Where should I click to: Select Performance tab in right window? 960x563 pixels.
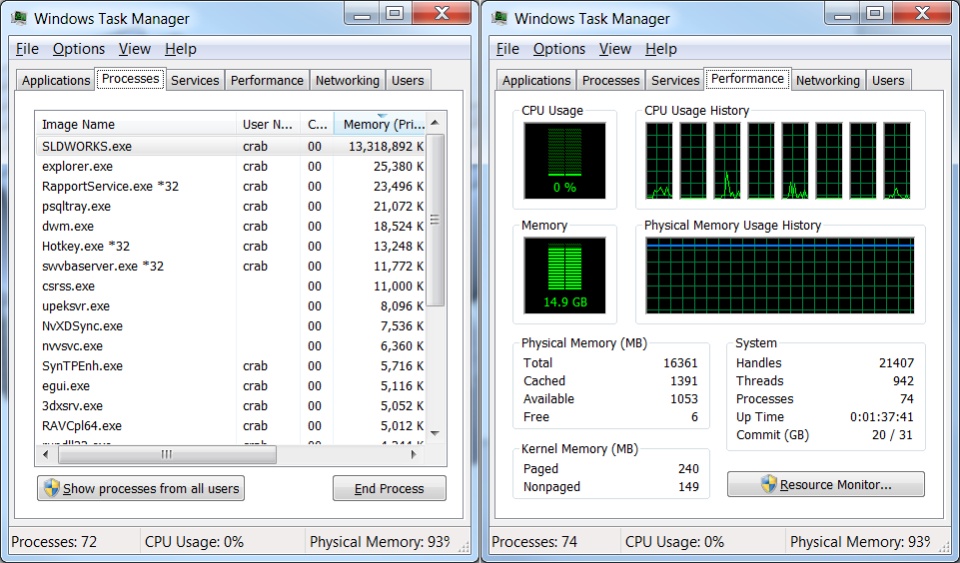pos(747,79)
